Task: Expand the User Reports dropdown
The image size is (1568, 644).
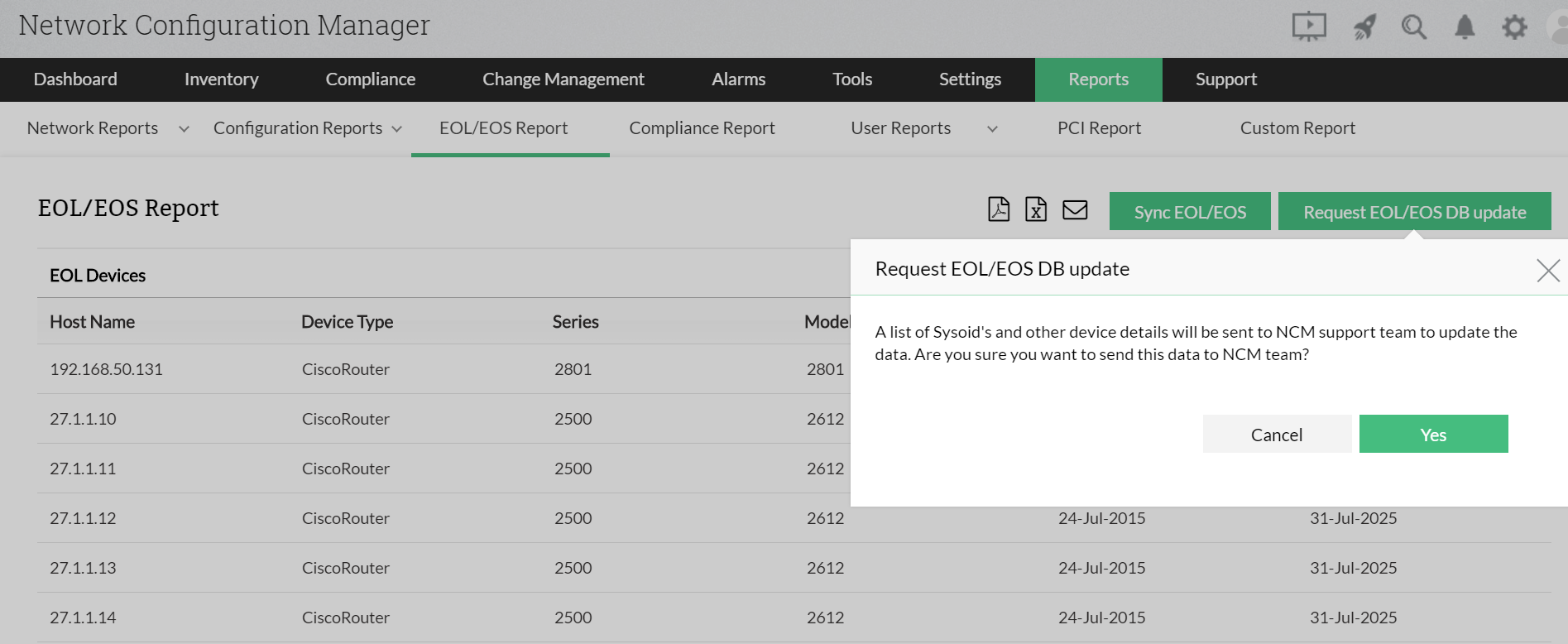Action: [992, 129]
